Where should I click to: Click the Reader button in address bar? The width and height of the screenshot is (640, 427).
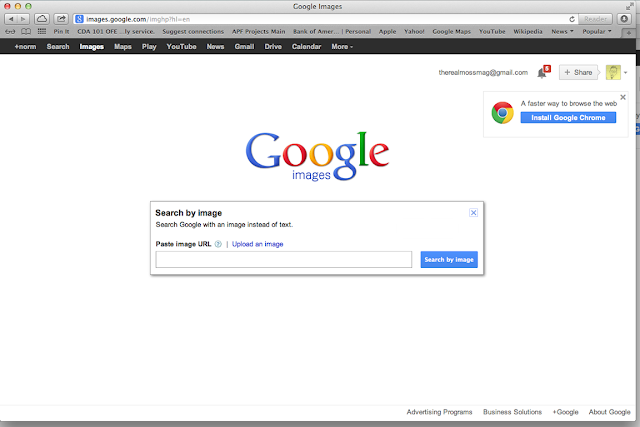coord(595,19)
